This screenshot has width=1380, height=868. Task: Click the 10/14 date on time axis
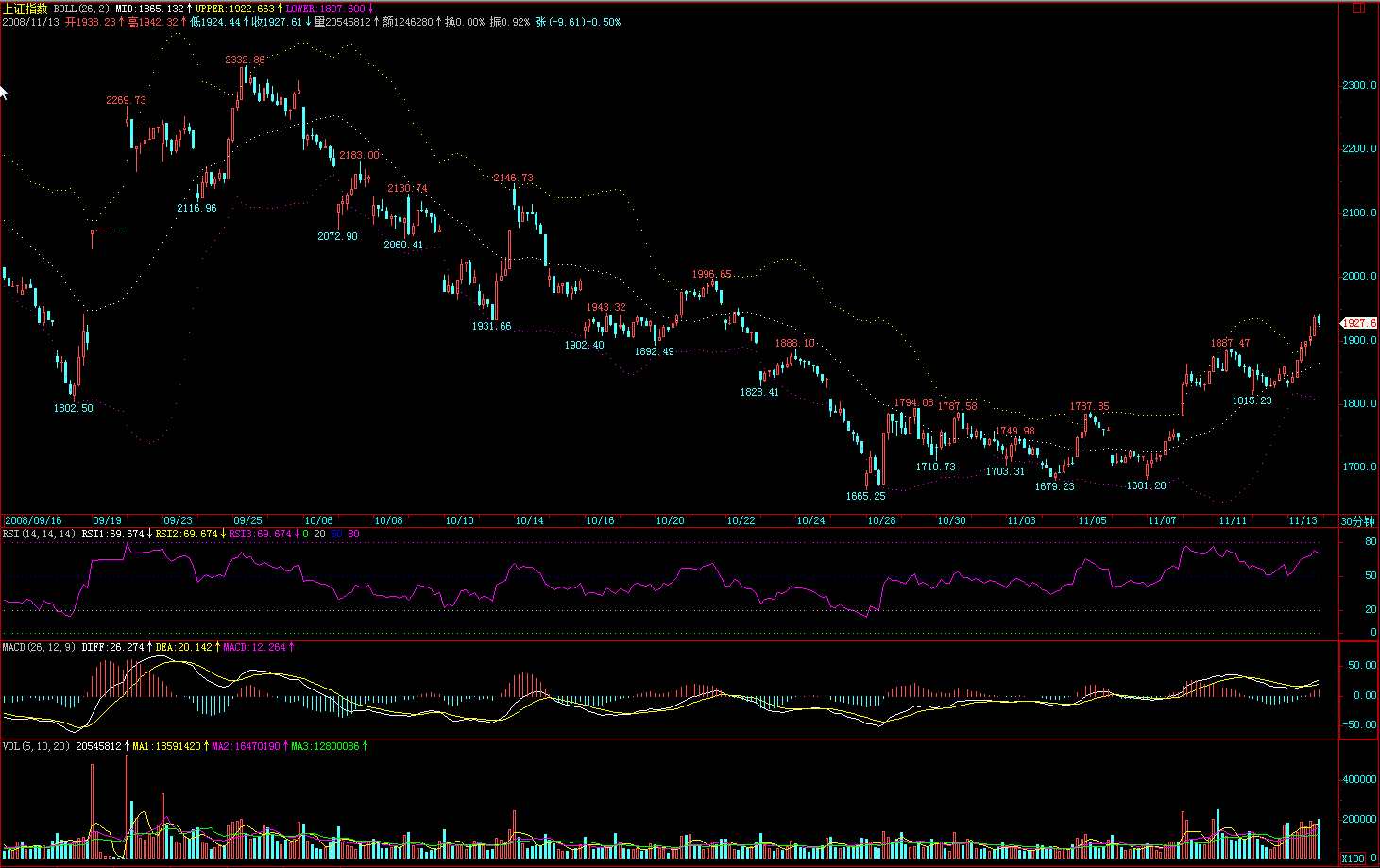coord(529,520)
